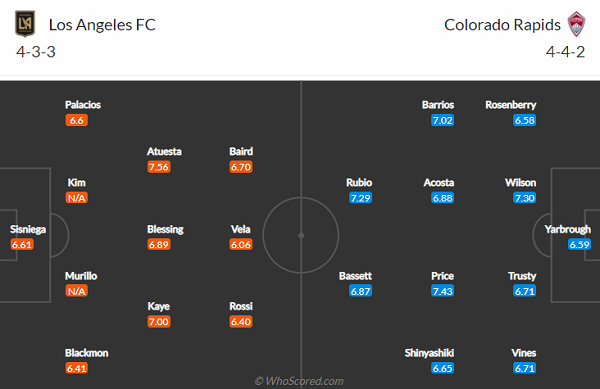This screenshot has height=389, width=600.
Task: Click the 4-4-2 formation label
Action: [565, 52]
